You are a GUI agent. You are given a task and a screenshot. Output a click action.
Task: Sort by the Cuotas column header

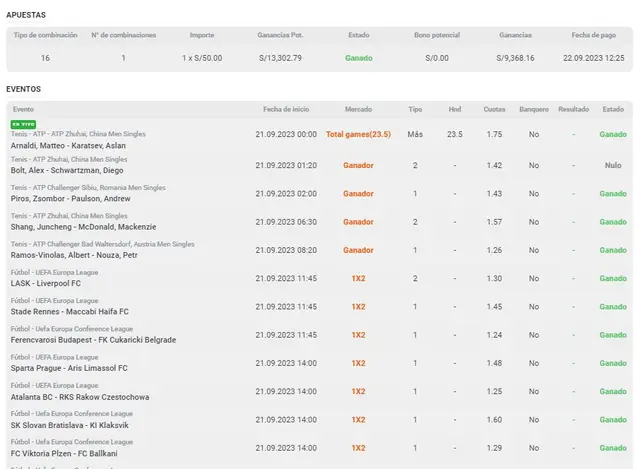click(493, 108)
